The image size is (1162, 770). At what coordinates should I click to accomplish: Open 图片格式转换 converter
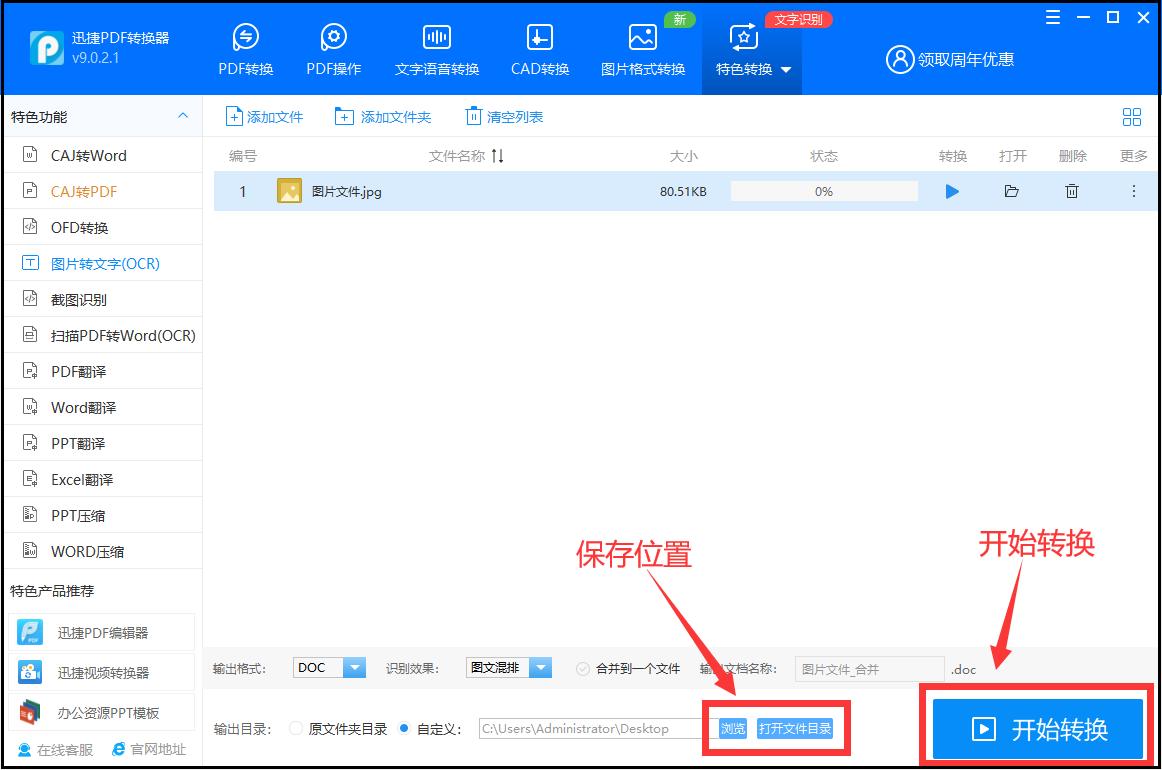[x=641, y=47]
